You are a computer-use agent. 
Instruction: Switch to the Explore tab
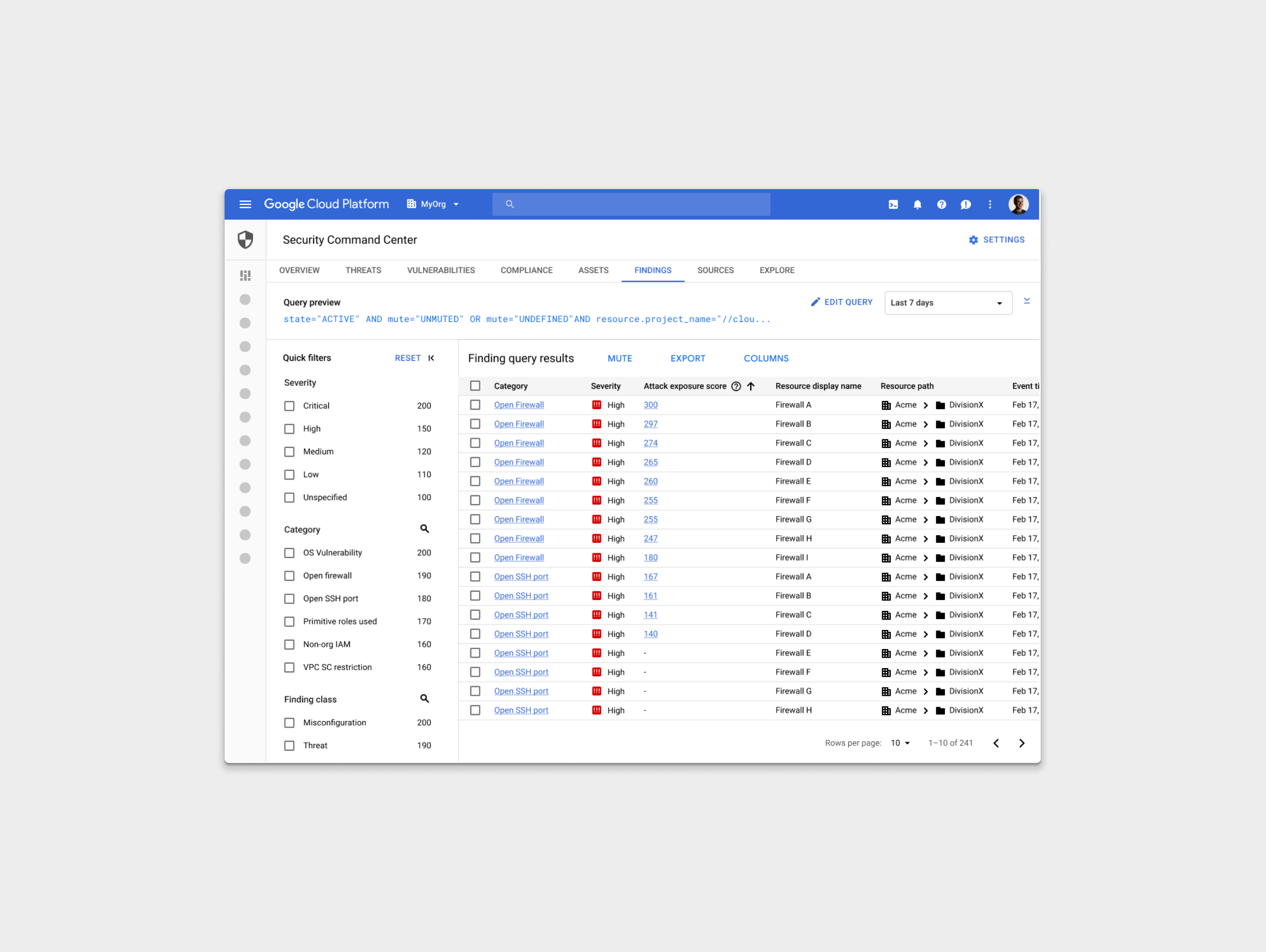click(x=776, y=270)
